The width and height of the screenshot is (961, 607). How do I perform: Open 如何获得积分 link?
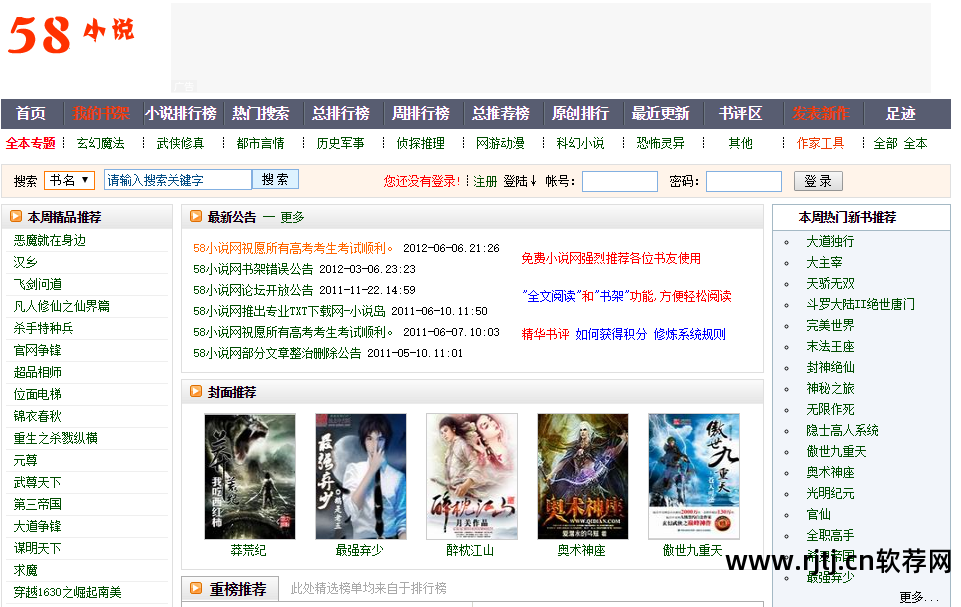coord(611,334)
